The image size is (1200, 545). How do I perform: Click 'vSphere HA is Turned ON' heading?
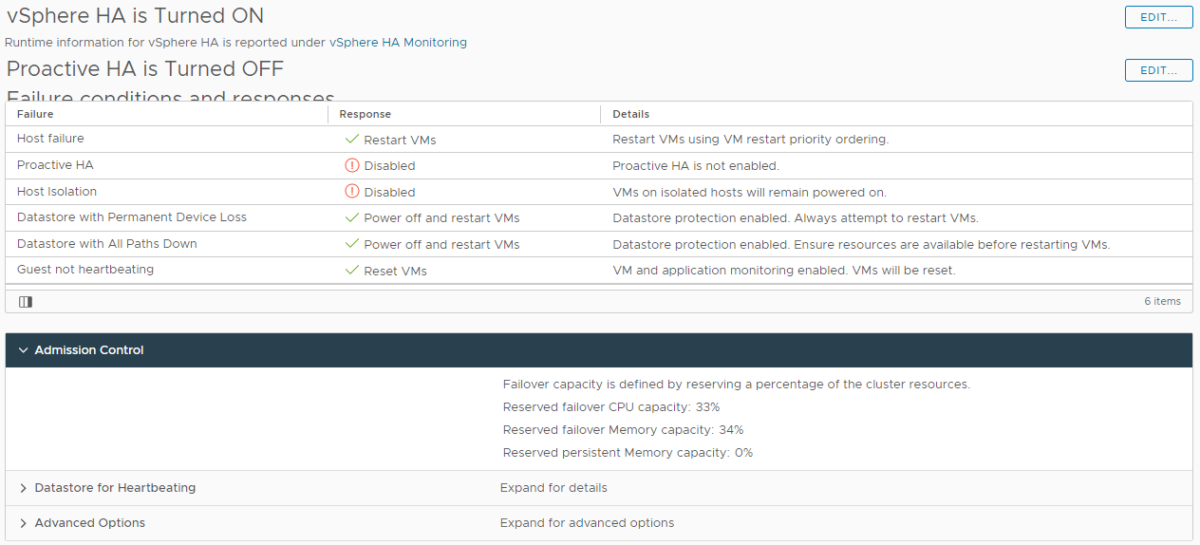coord(135,16)
